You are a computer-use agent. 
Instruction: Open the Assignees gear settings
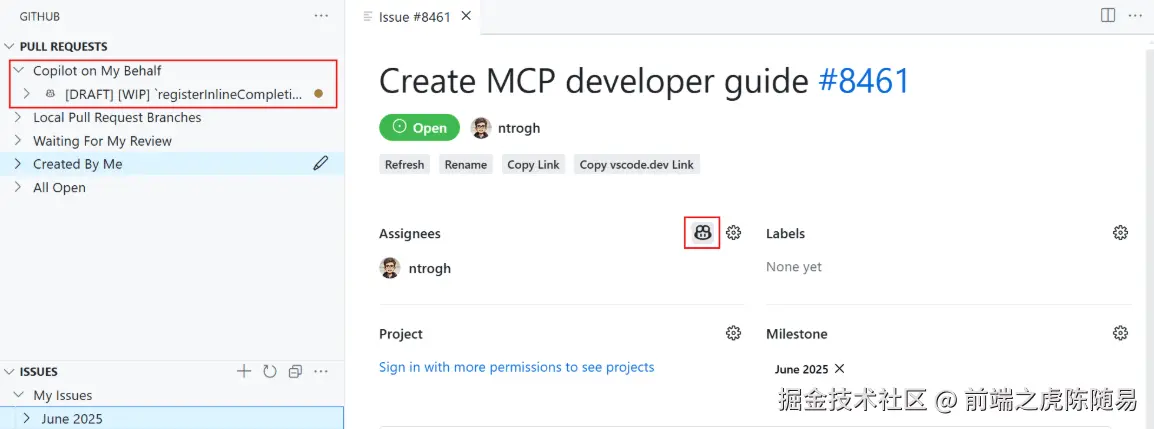(733, 233)
